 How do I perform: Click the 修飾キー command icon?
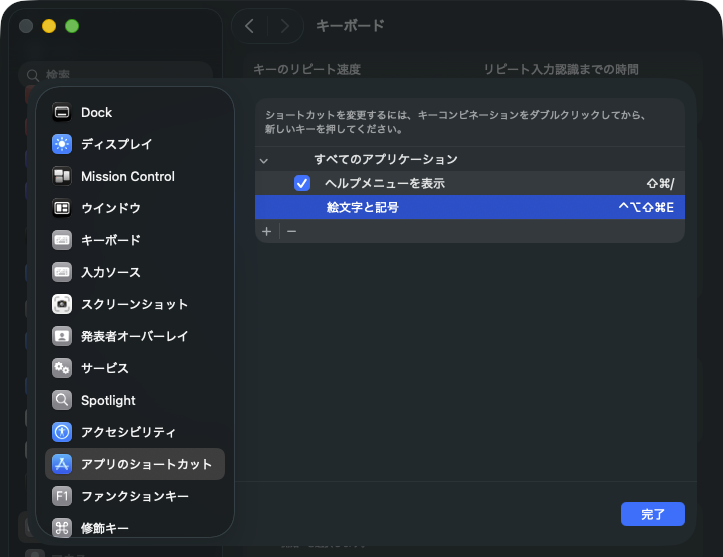pyautogui.click(x=62, y=528)
